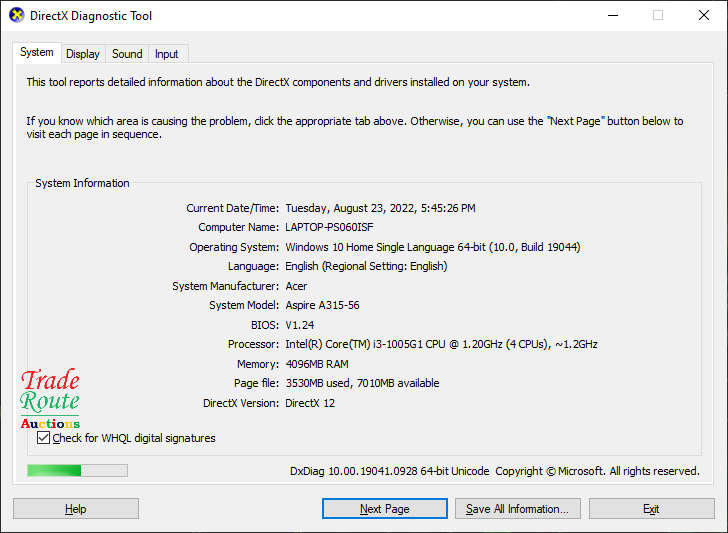The height and width of the screenshot is (533, 728).
Task: Click the Intel Core i3-1005G1 processor value
Action: [x=441, y=344]
